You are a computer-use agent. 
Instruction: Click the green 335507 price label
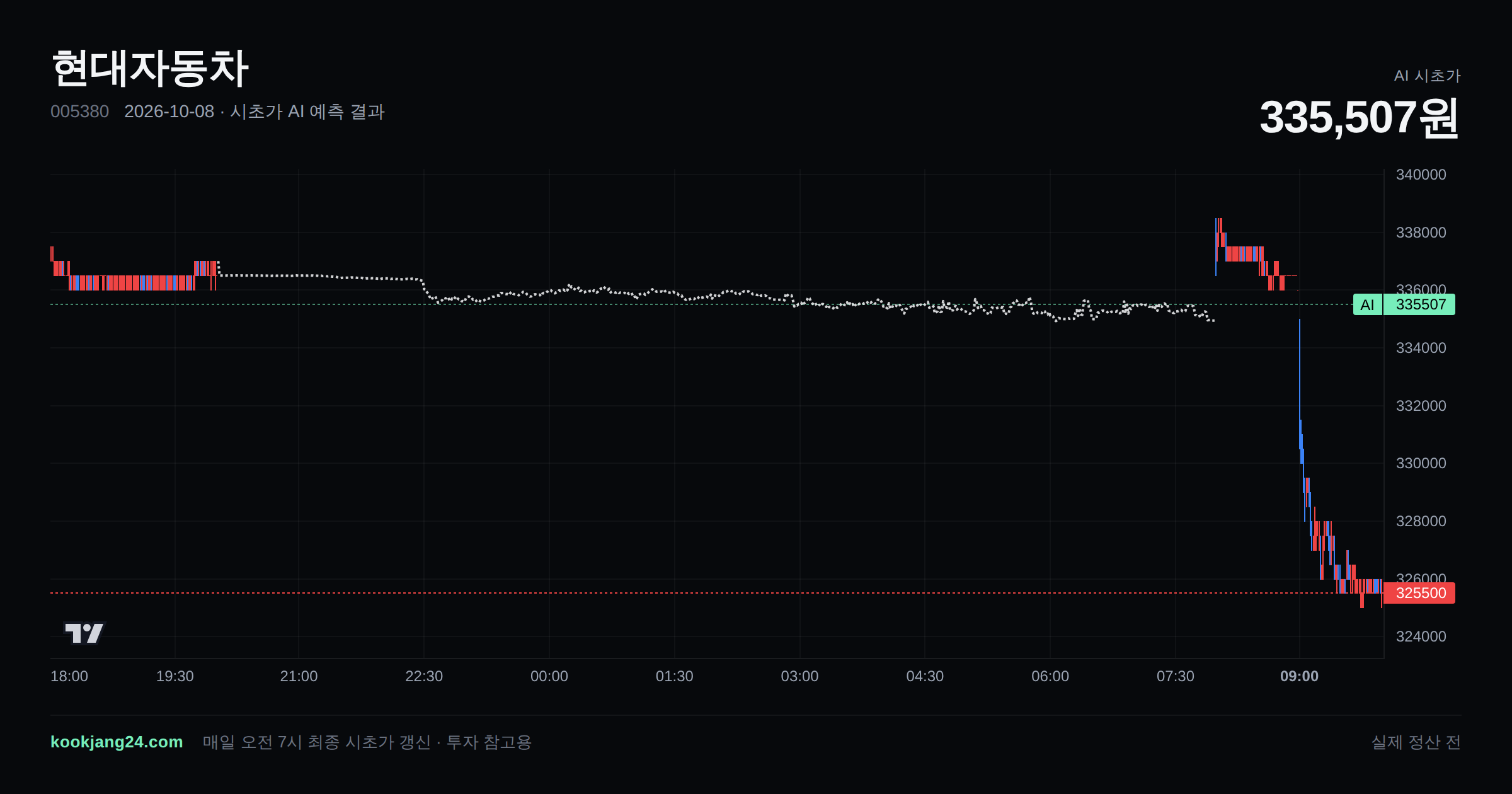[1420, 304]
